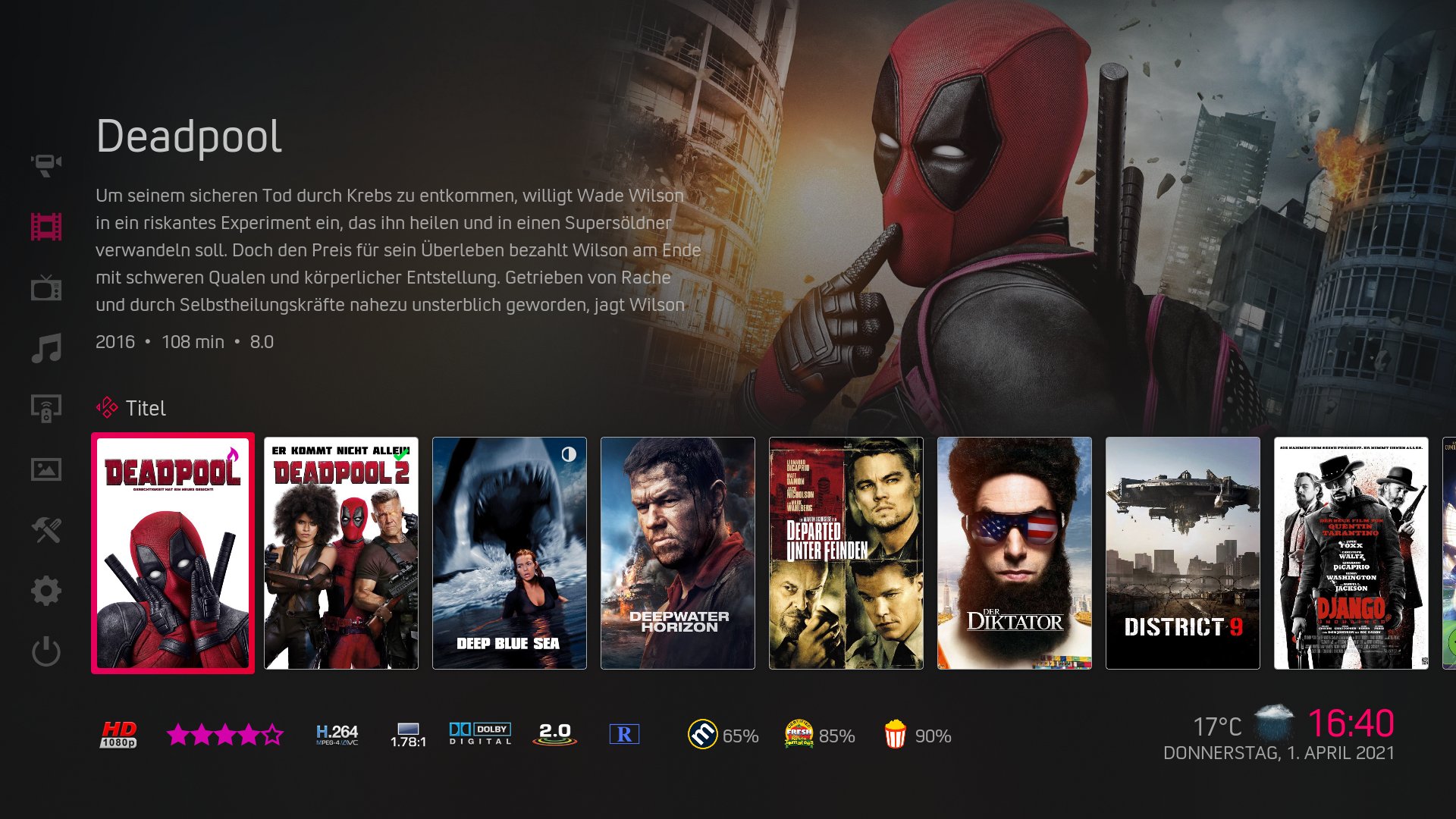The height and width of the screenshot is (819, 1456).
Task: Click the Deadpool title heading
Action: coord(189,137)
